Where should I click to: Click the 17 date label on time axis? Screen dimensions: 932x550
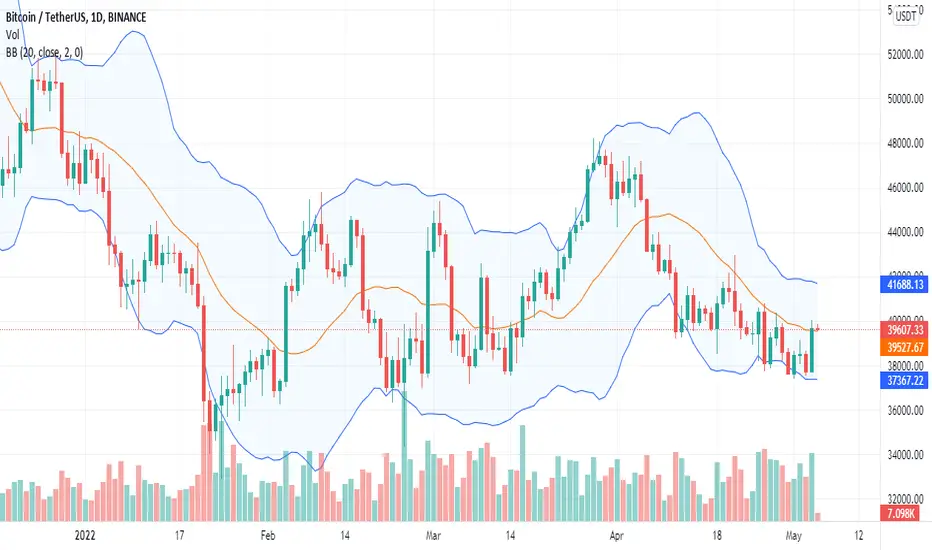[x=180, y=536]
